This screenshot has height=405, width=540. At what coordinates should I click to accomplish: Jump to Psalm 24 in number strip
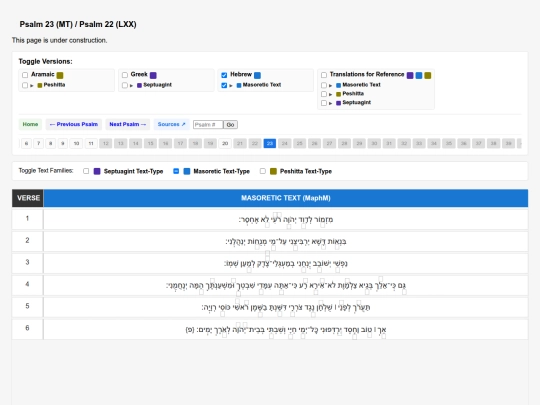pyautogui.click(x=285, y=144)
